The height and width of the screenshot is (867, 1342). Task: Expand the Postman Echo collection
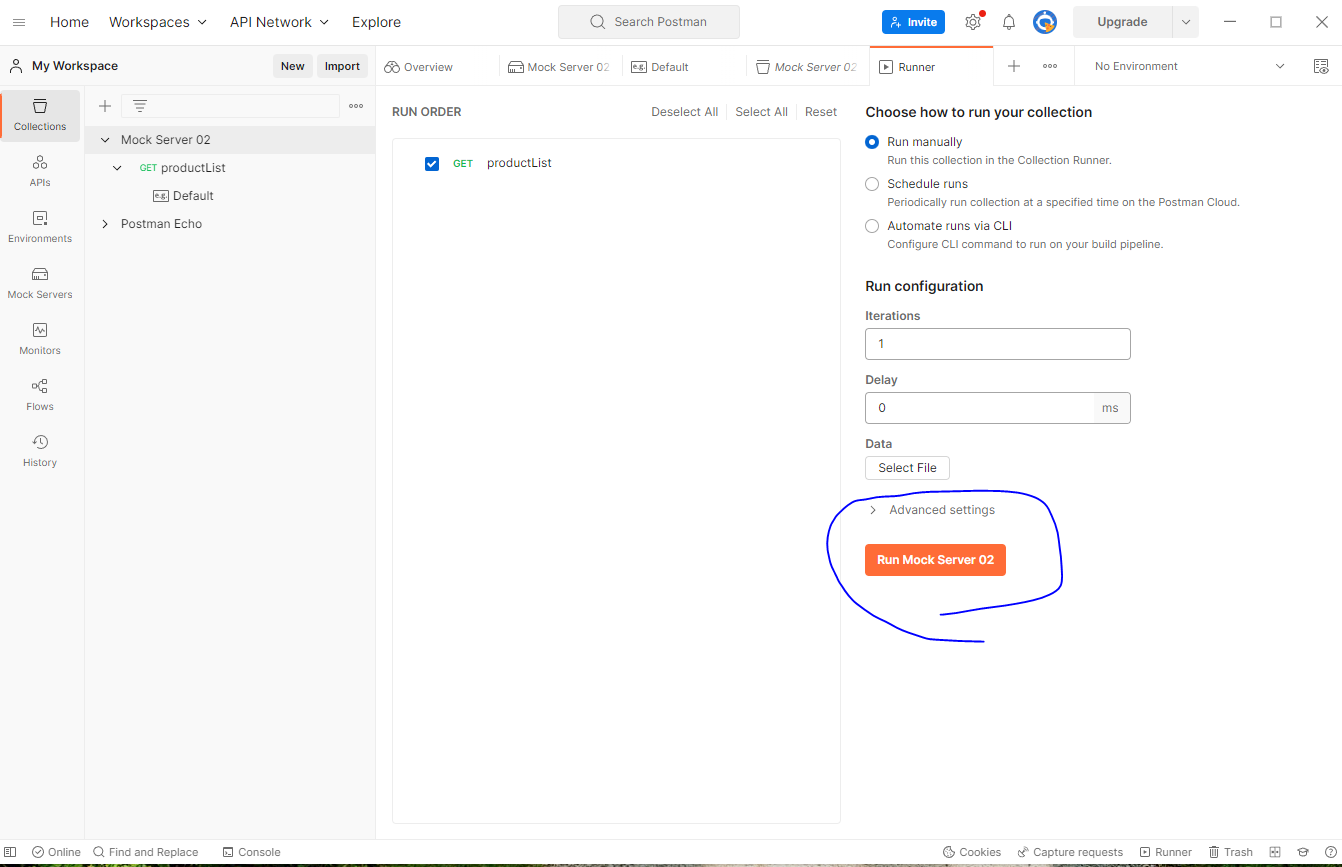[105, 224]
